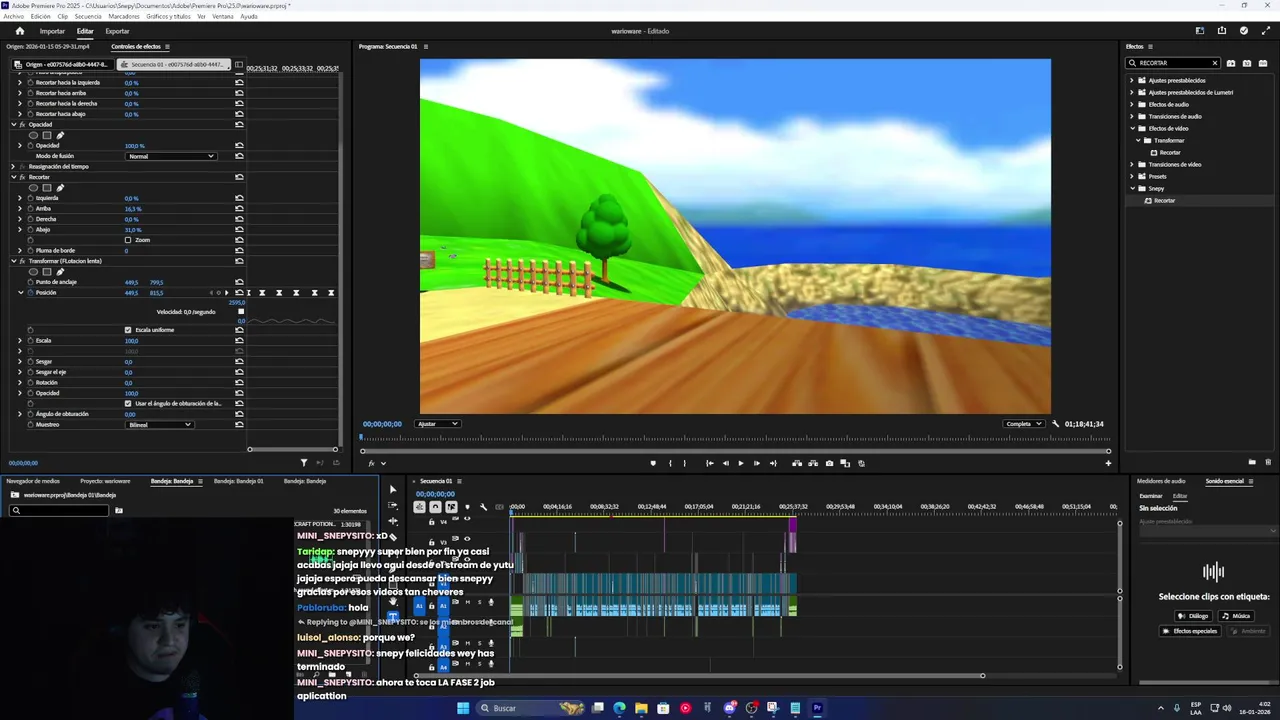Switch to the Importar workspace tab
The height and width of the screenshot is (720, 1280).
pos(52,31)
